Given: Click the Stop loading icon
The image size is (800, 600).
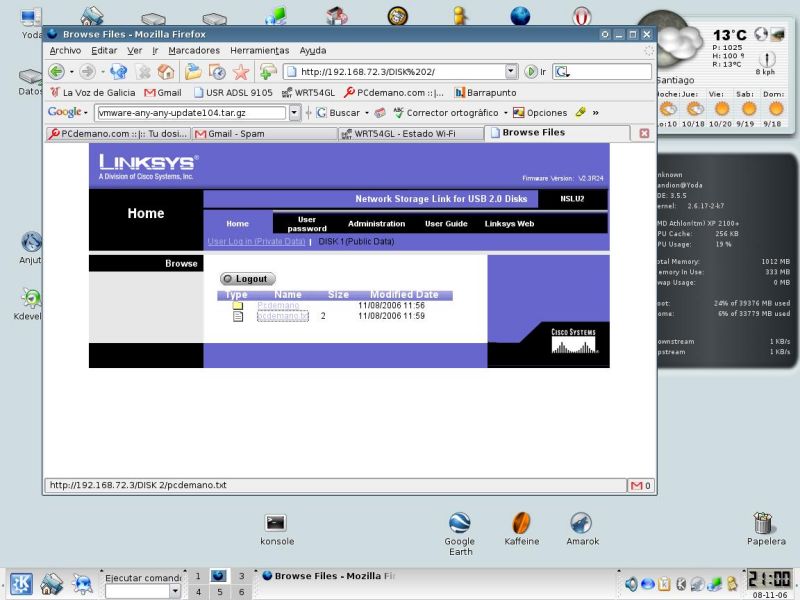Looking at the screenshot, I should (x=144, y=72).
